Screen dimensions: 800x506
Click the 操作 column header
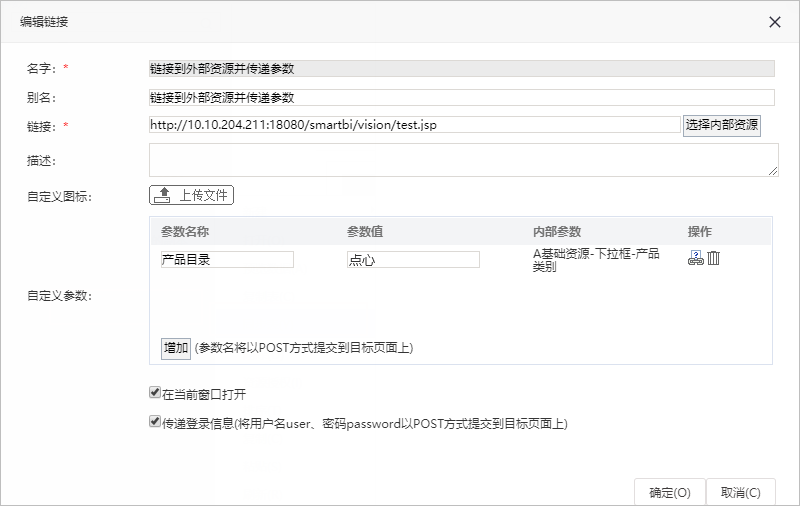[x=699, y=232]
